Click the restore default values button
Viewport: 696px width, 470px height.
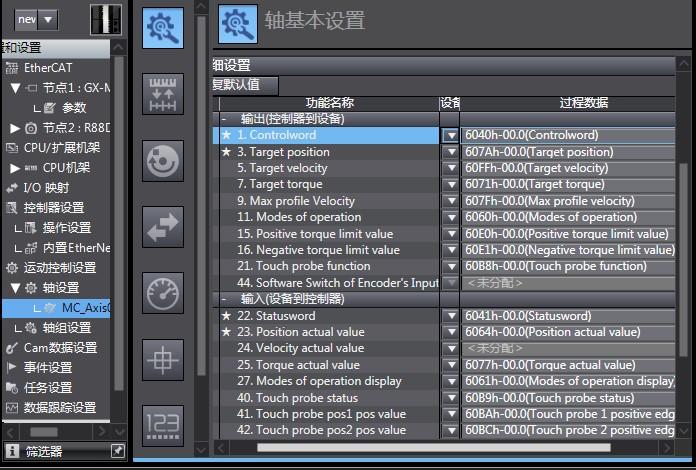[x=245, y=85]
